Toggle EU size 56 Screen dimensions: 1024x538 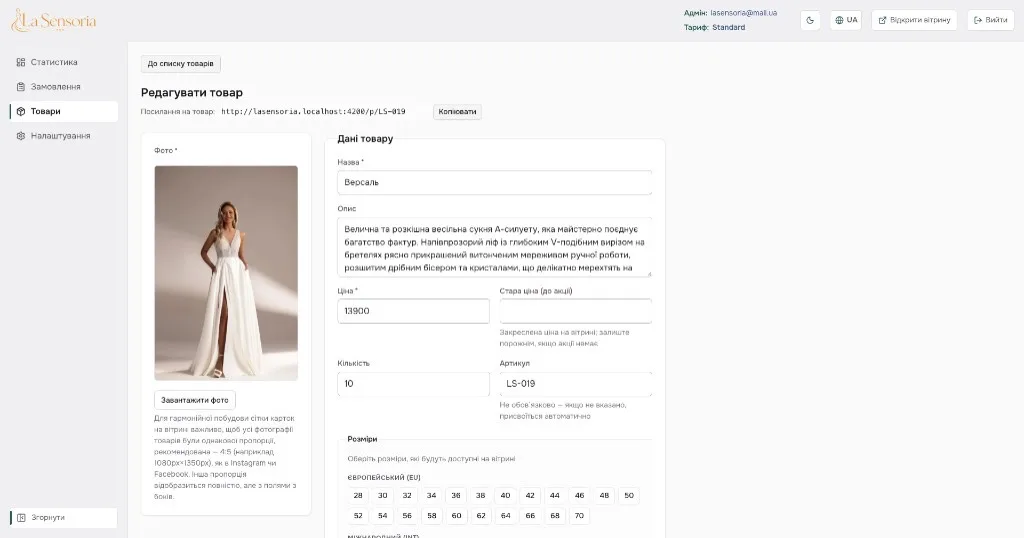[x=407, y=516]
